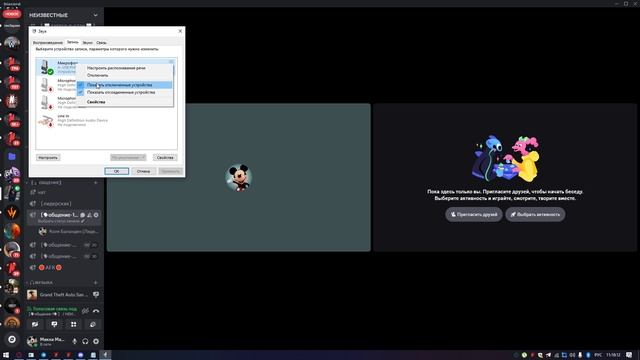Open chat for the active общение-1 voice channel
Image resolution: width=640 pixels, height=360 pixels.
point(83,215)
